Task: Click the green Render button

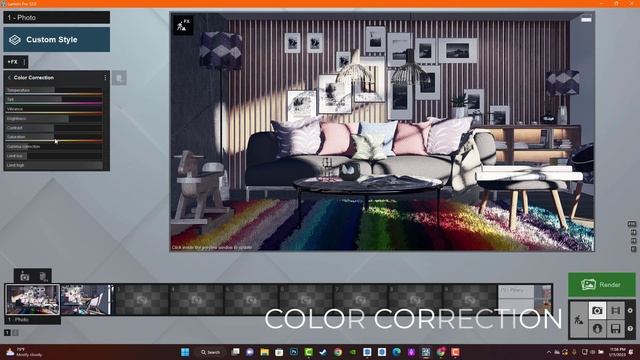Action: coord(602,284)
